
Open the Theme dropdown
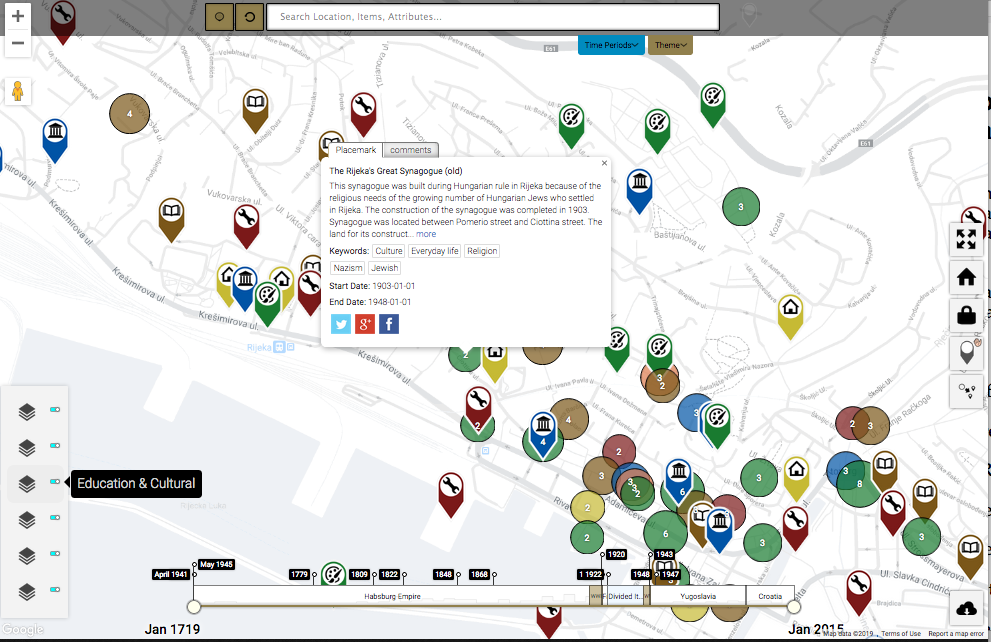(x=670, y=45)
